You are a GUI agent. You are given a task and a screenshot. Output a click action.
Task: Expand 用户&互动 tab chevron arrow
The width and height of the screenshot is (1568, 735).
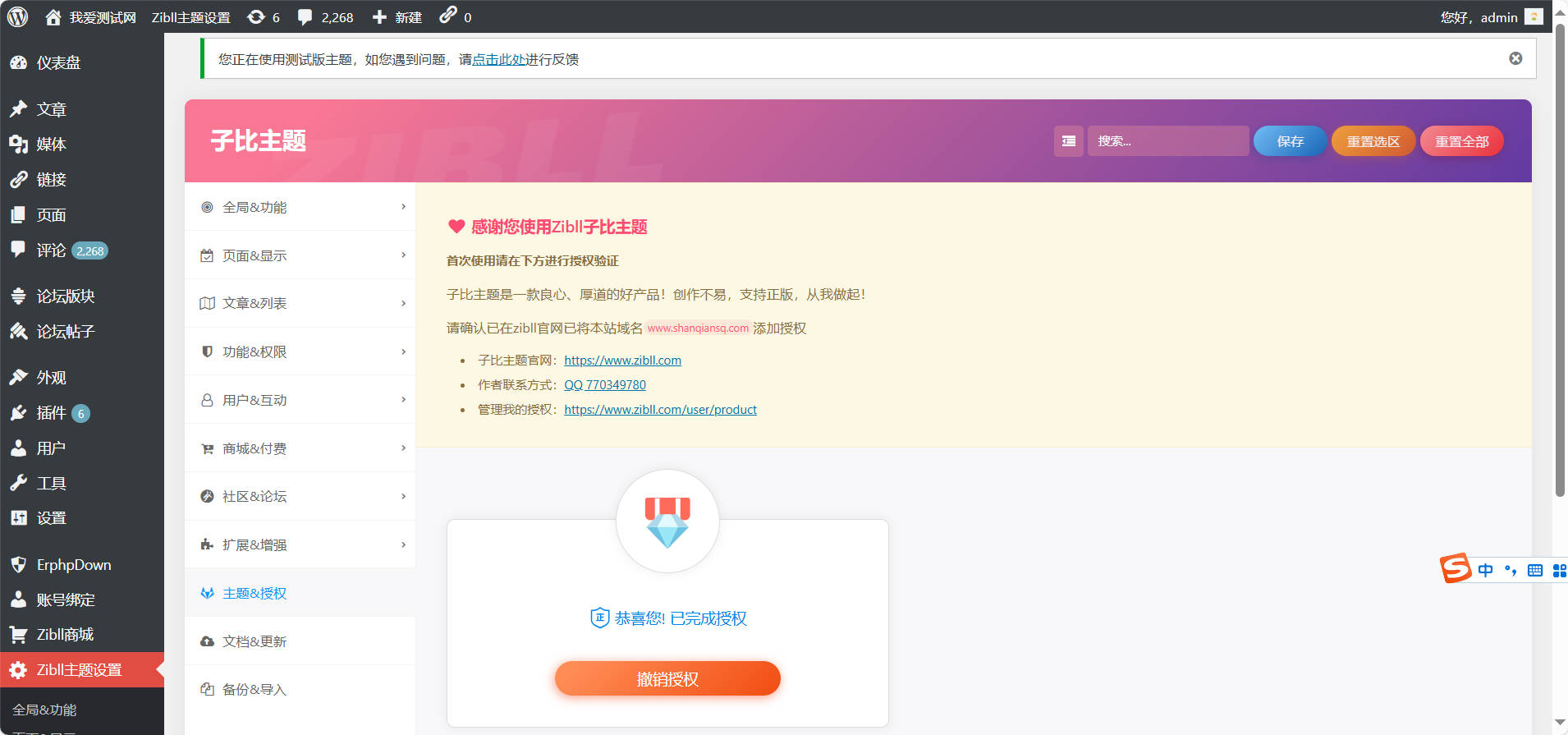pyautogui.click(x=403, y=399)
